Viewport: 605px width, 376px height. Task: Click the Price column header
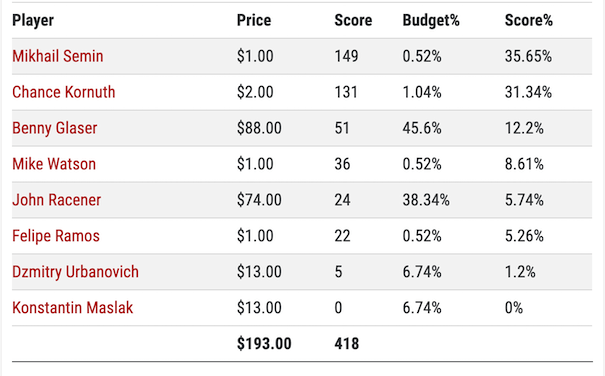(x=254, y=20)
